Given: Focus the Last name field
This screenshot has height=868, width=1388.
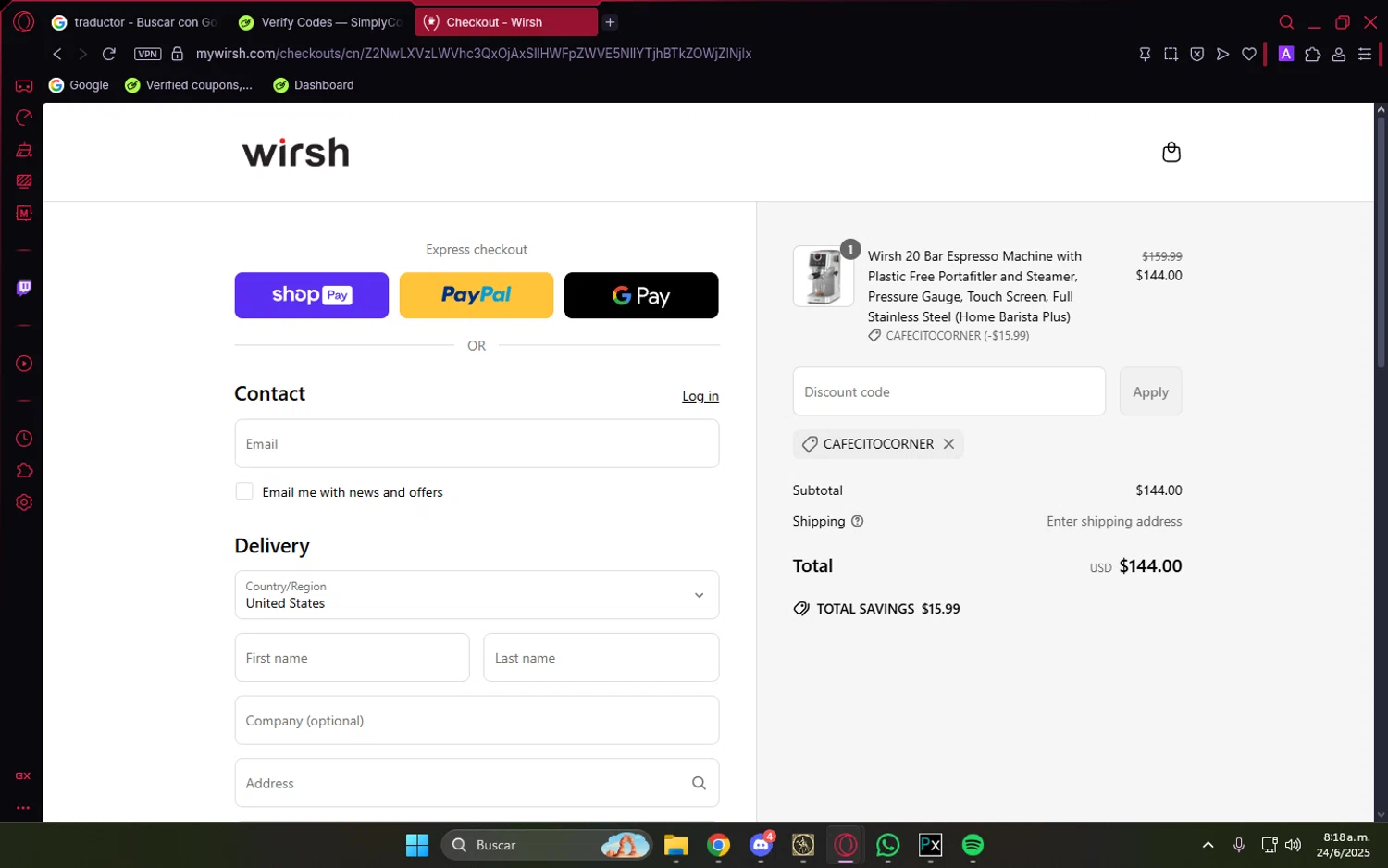Looking at the screenshot, I should click(601, 657).
